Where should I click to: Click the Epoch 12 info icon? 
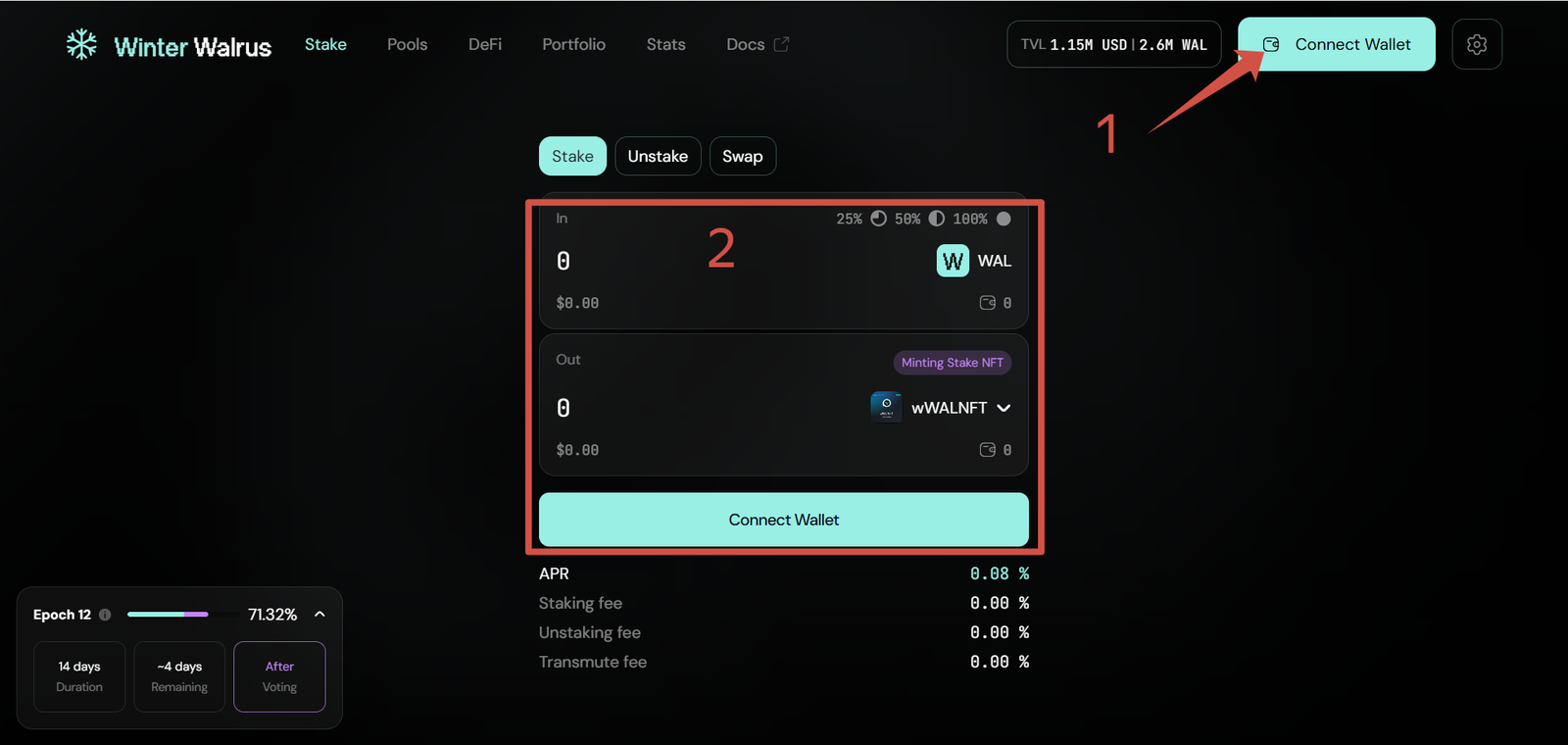coord(105,615)
